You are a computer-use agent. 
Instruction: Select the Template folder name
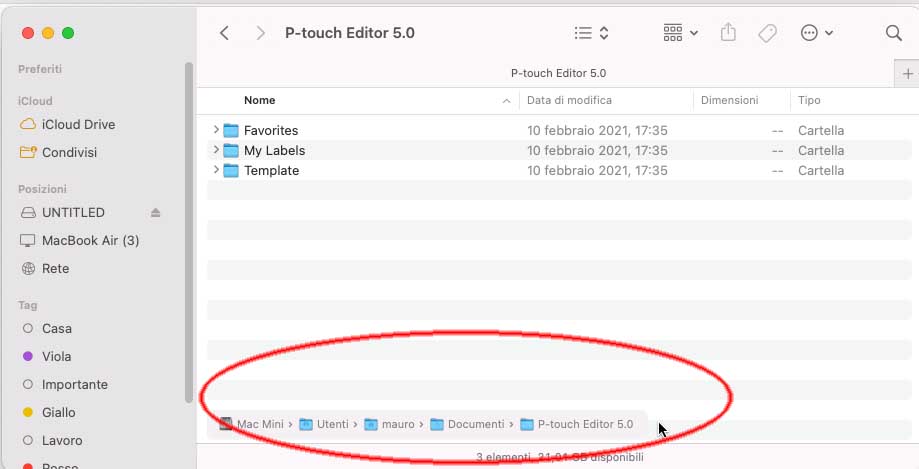(271, 171)
